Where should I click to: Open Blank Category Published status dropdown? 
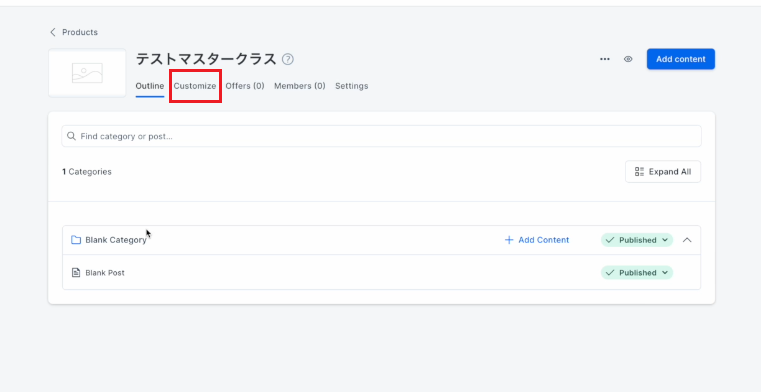(x=637, y=240)
